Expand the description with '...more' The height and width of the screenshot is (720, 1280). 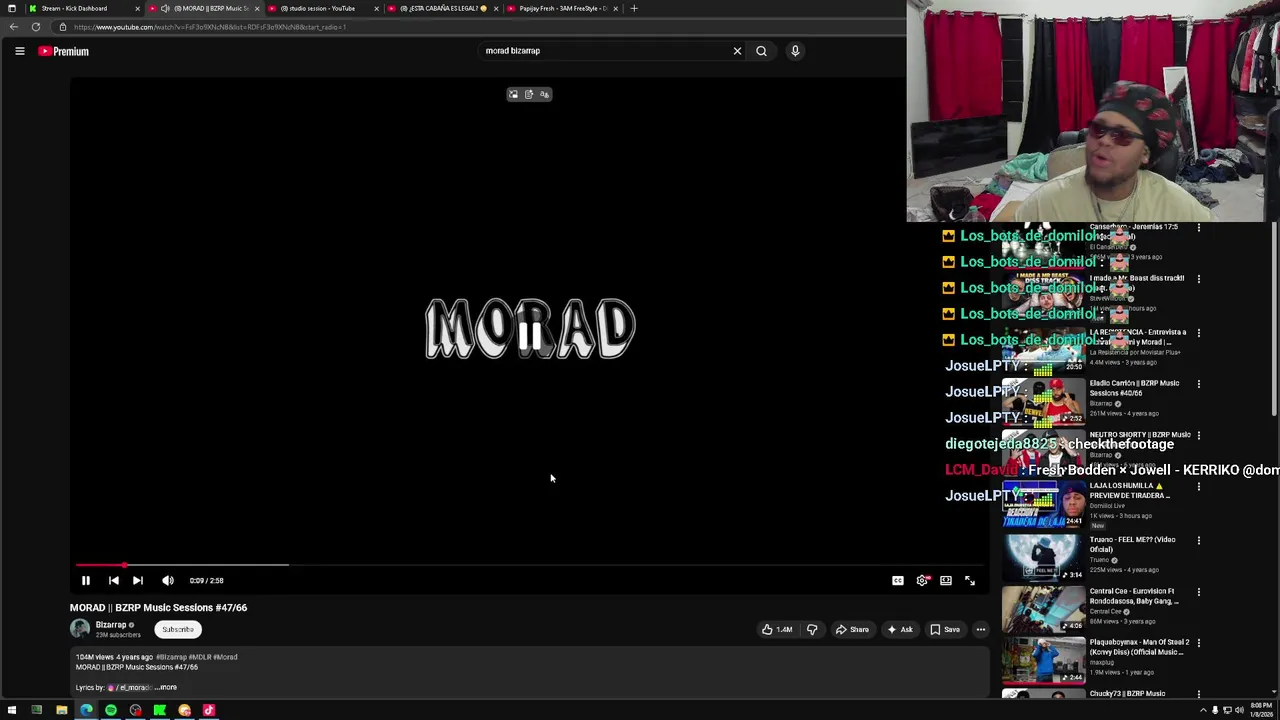[x=166, y=687]
